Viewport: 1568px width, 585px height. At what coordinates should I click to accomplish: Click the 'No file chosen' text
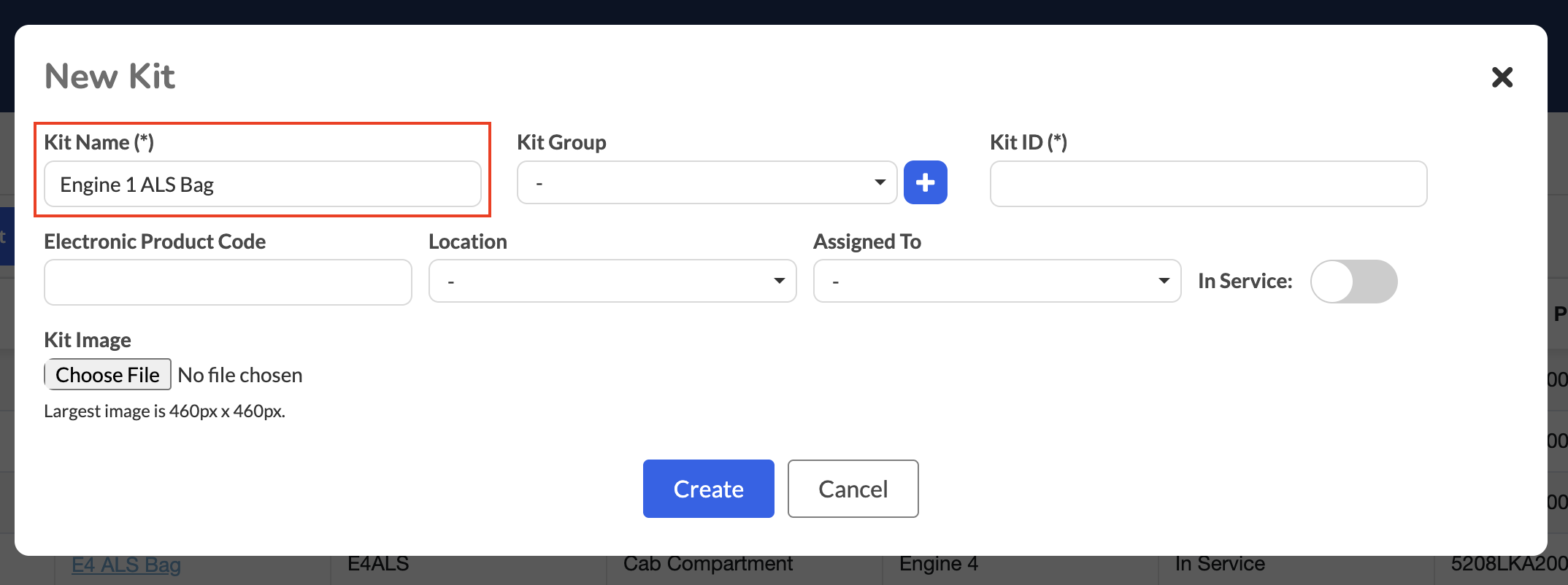(240, 375)
